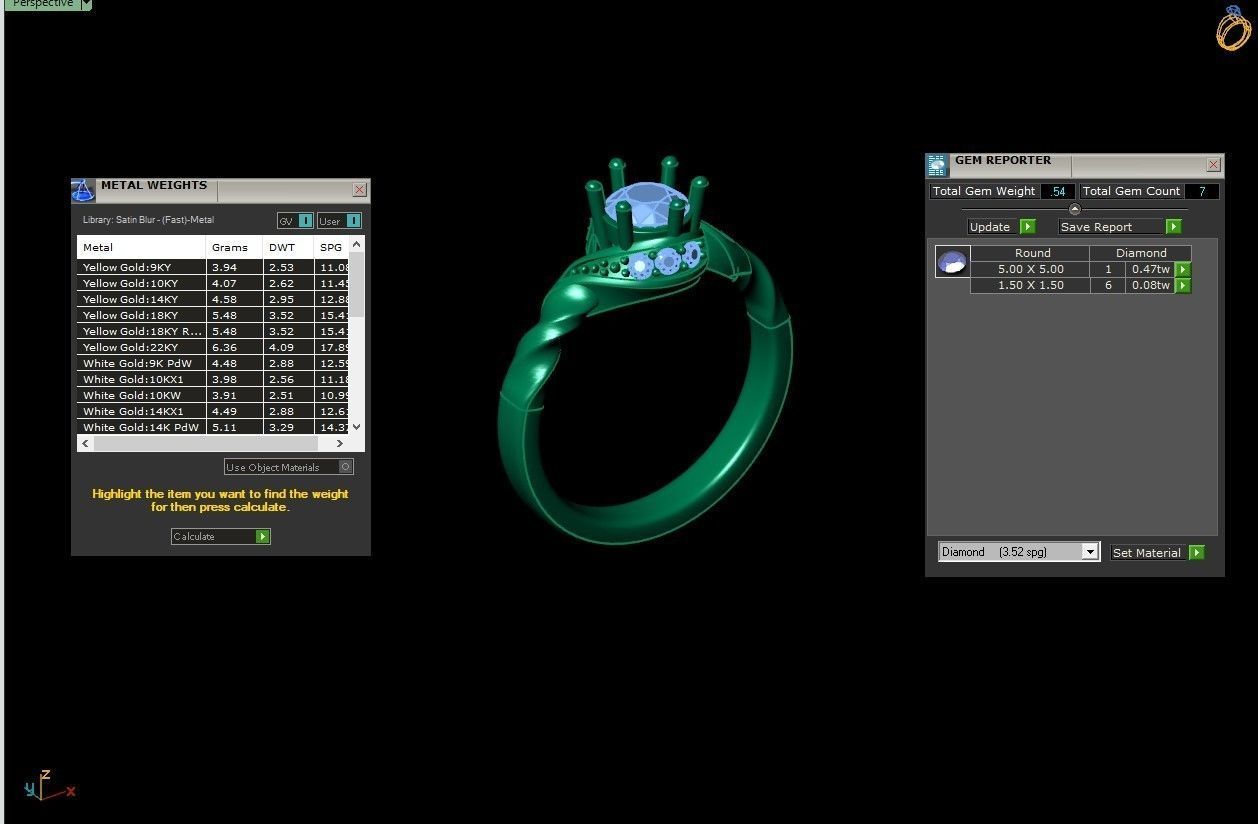Image resolution: width=1258 pixels, height=824 pixels.
Task: Click the green arrow for 0.47tw row
Action: (x=1183, y=269)
